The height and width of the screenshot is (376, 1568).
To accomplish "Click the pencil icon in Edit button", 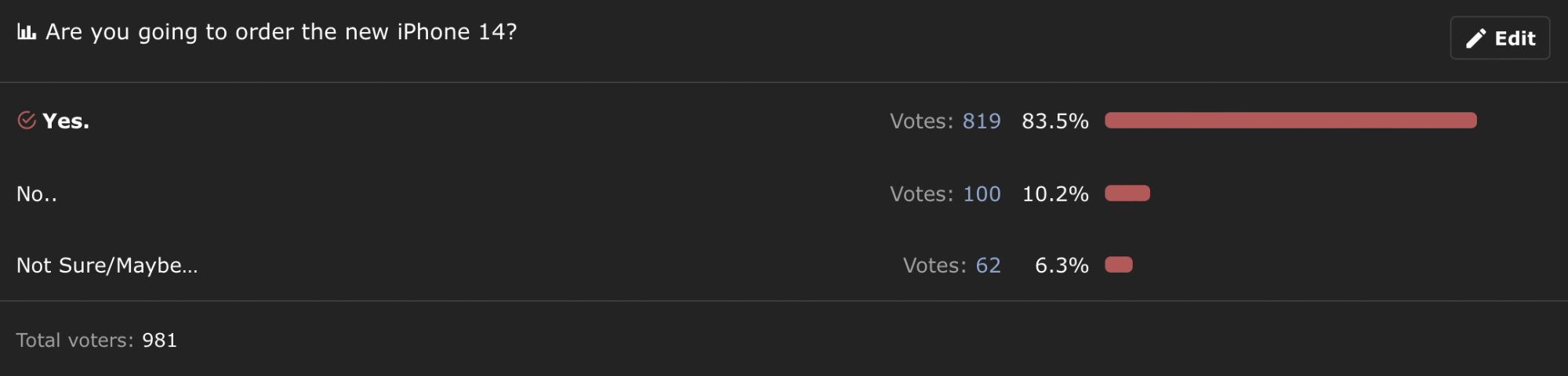I will point(1475,38).
